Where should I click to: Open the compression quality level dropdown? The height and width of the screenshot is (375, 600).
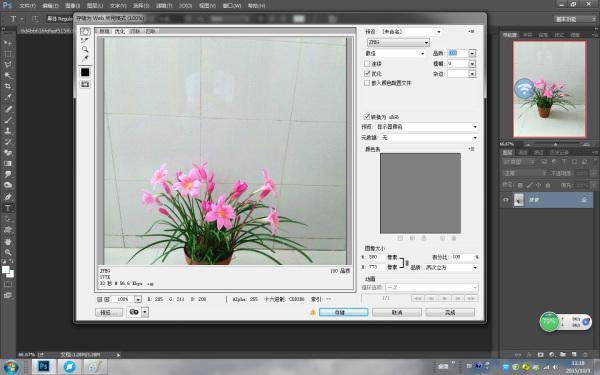[395, 53]
